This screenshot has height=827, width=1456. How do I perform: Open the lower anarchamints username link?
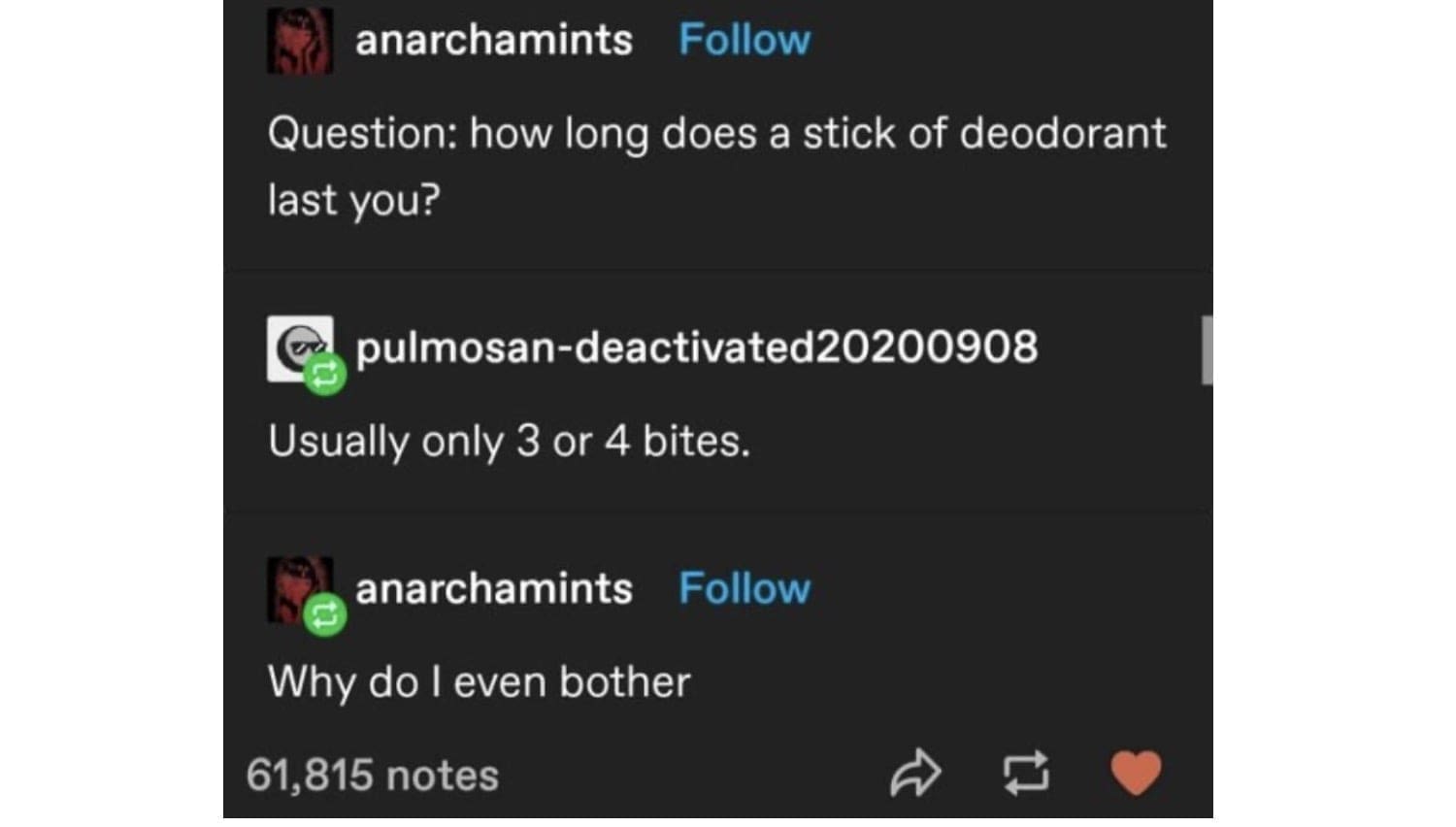click(494, 588)
